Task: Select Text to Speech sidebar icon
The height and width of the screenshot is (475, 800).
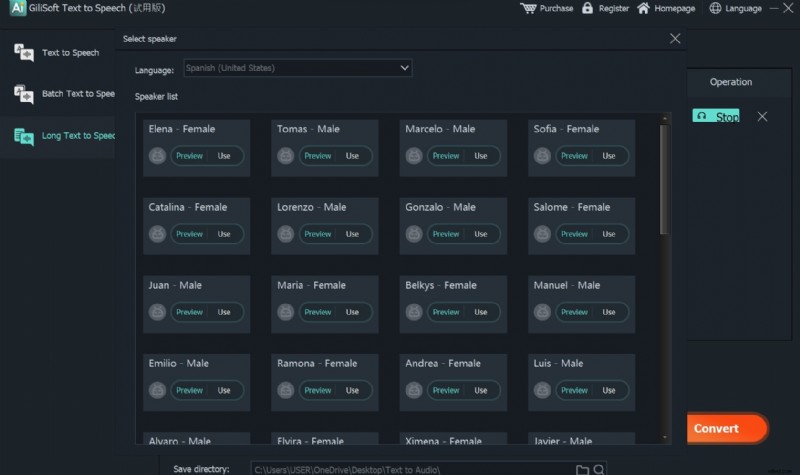Action: point(24,53)
